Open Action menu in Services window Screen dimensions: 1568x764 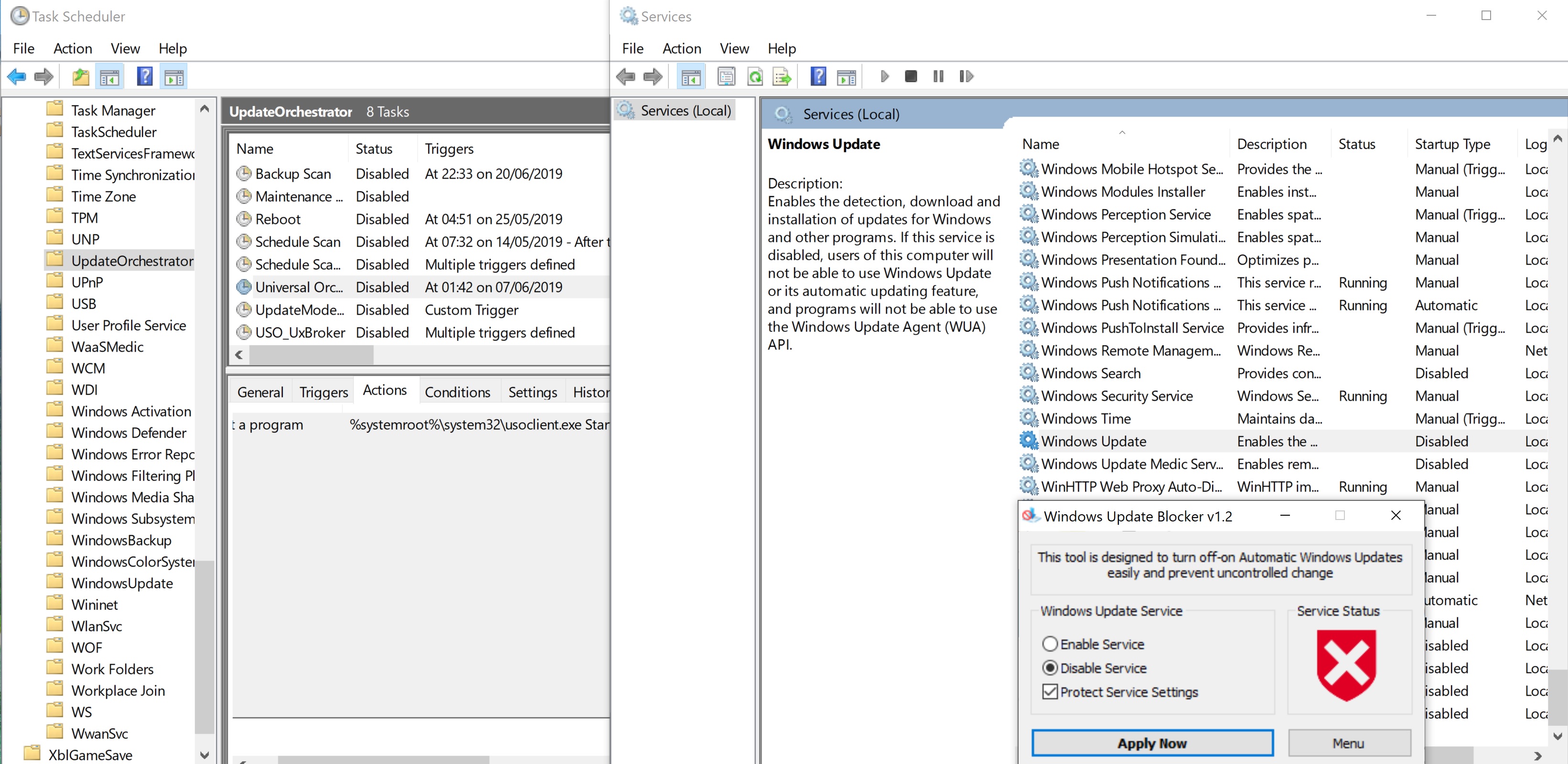click(x=682, y=48)
